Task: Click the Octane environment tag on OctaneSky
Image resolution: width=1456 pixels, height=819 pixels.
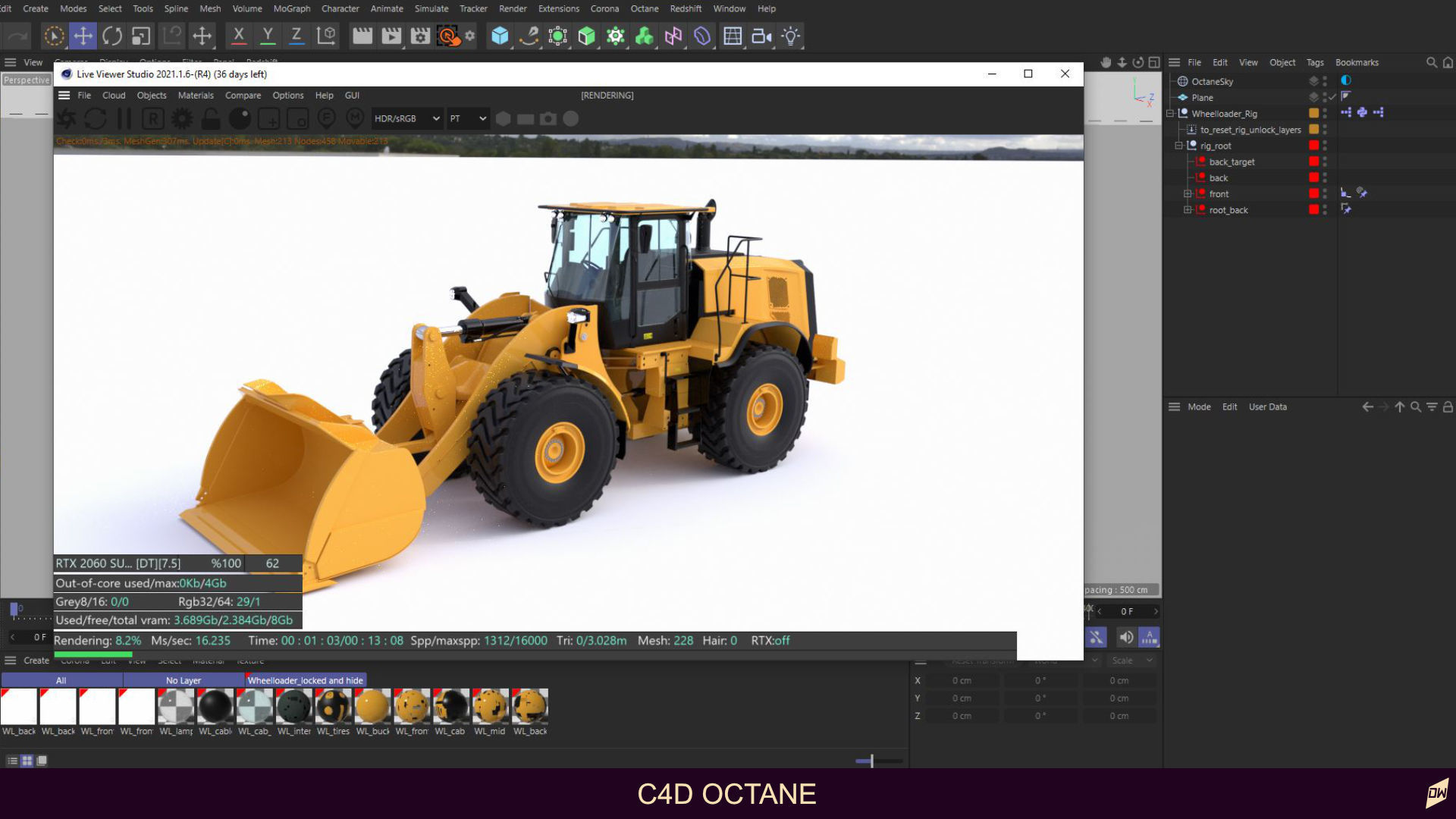Action: pos(1346,80)
